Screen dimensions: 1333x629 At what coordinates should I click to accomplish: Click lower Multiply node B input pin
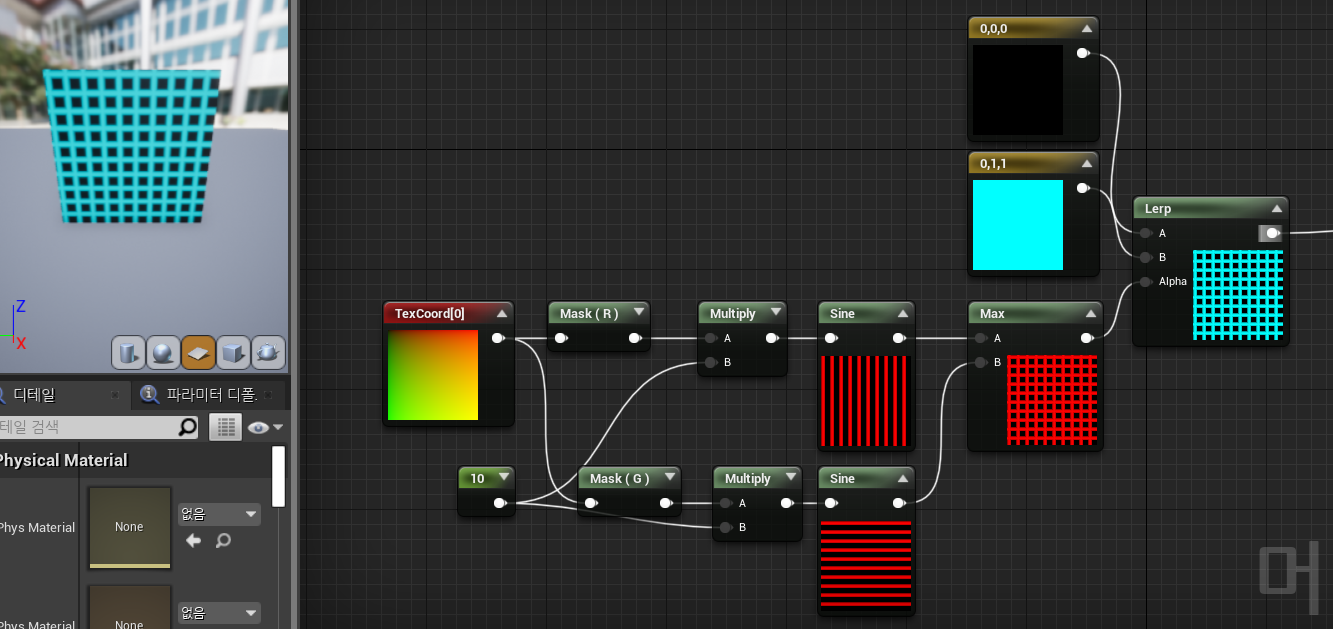point(726,527)
